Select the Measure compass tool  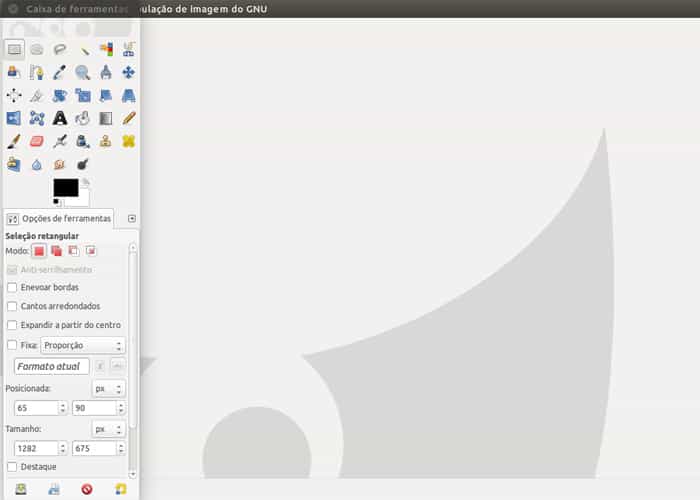point(106,72)
